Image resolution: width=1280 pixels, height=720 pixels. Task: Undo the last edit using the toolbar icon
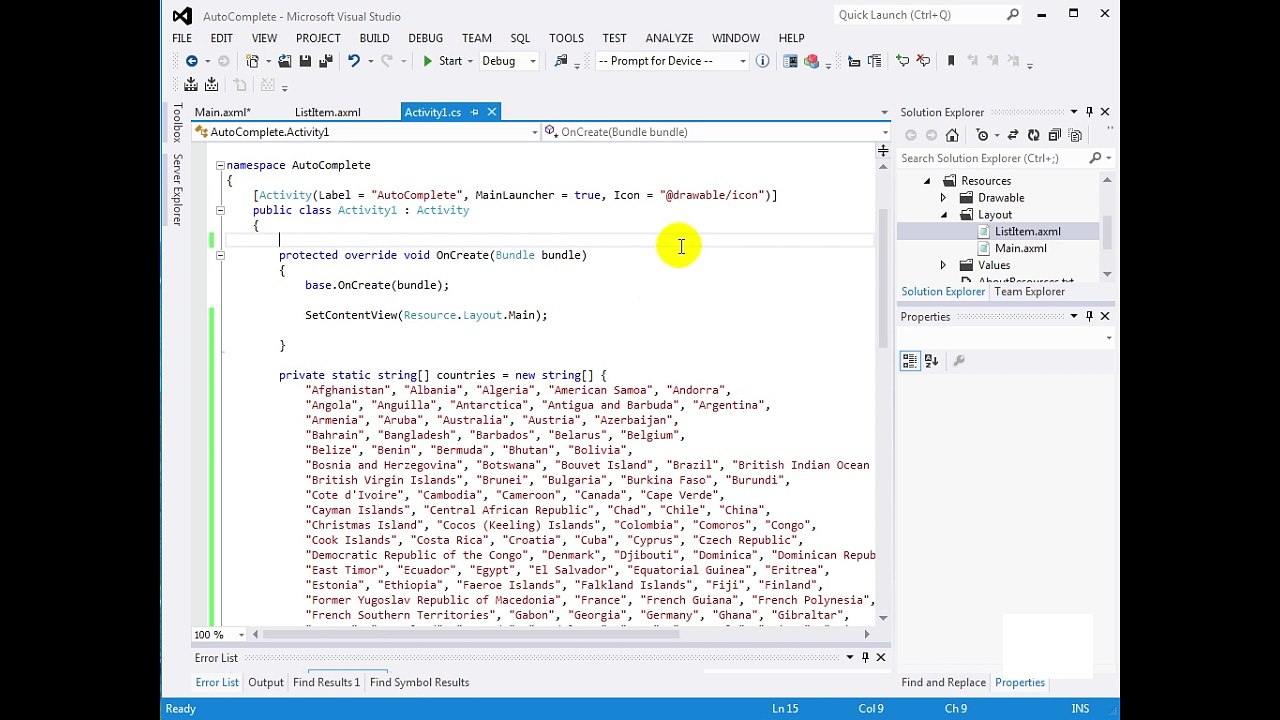tap(353, 61)
